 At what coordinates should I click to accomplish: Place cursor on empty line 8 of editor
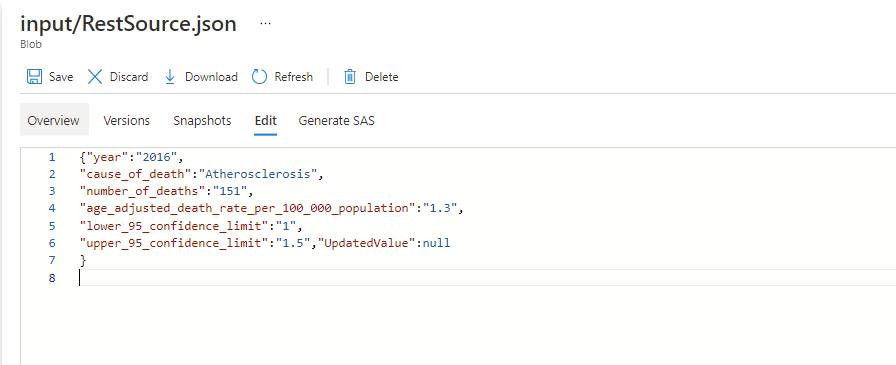(x=487, y=278)
